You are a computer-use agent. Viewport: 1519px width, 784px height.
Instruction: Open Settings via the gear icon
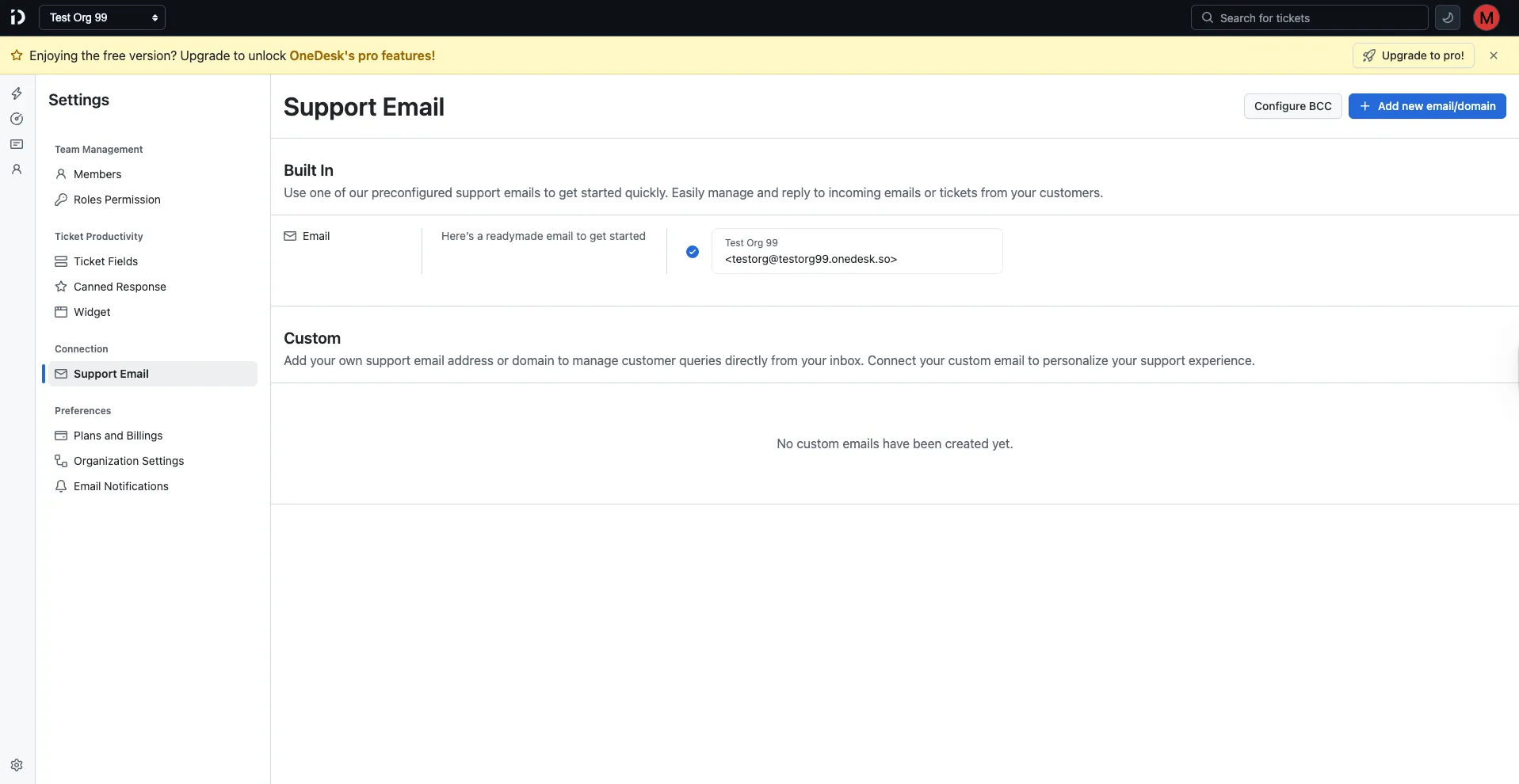click(17, 764)
